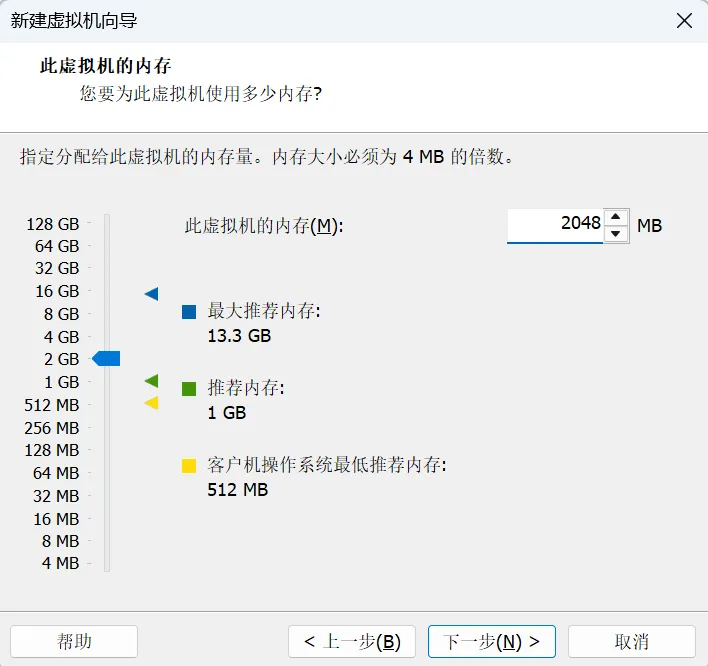Click the bold heading 此虚拟机的内存
This screenshot has width=708, height=666.
tap(105, 66)
